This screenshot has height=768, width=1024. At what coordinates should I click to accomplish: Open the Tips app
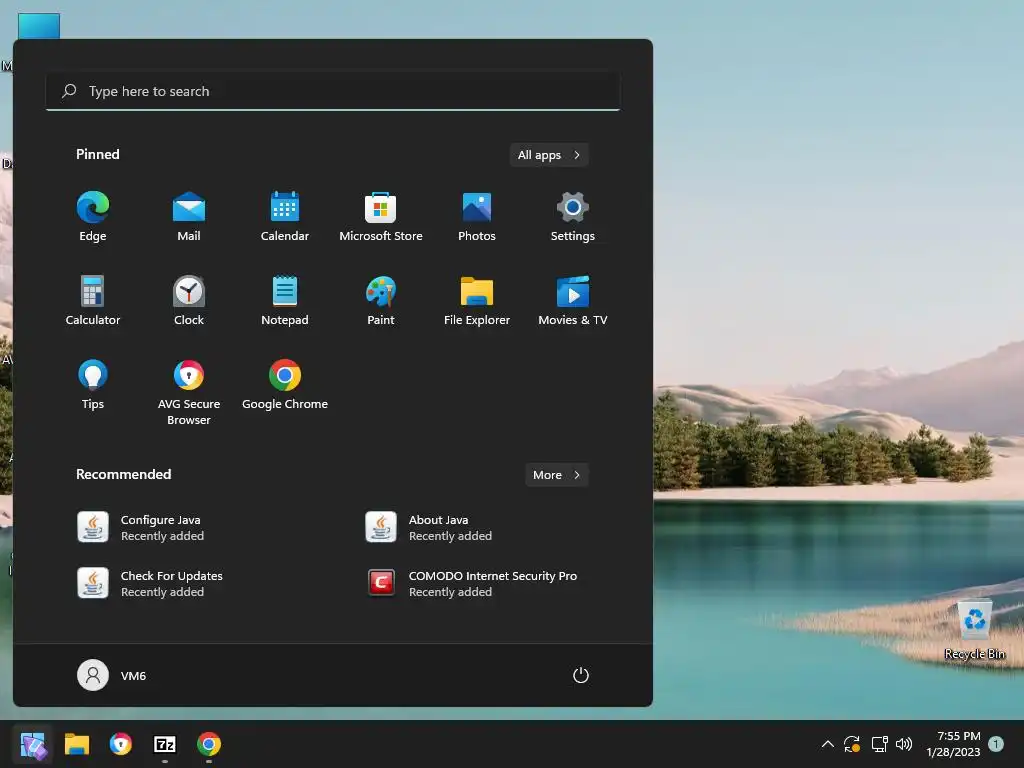point(93,385)
